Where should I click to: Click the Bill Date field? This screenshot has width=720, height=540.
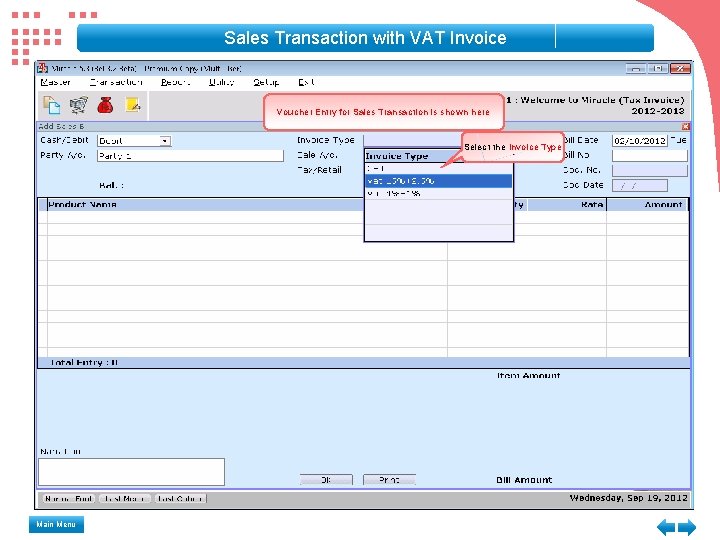[x=639, y=141]
